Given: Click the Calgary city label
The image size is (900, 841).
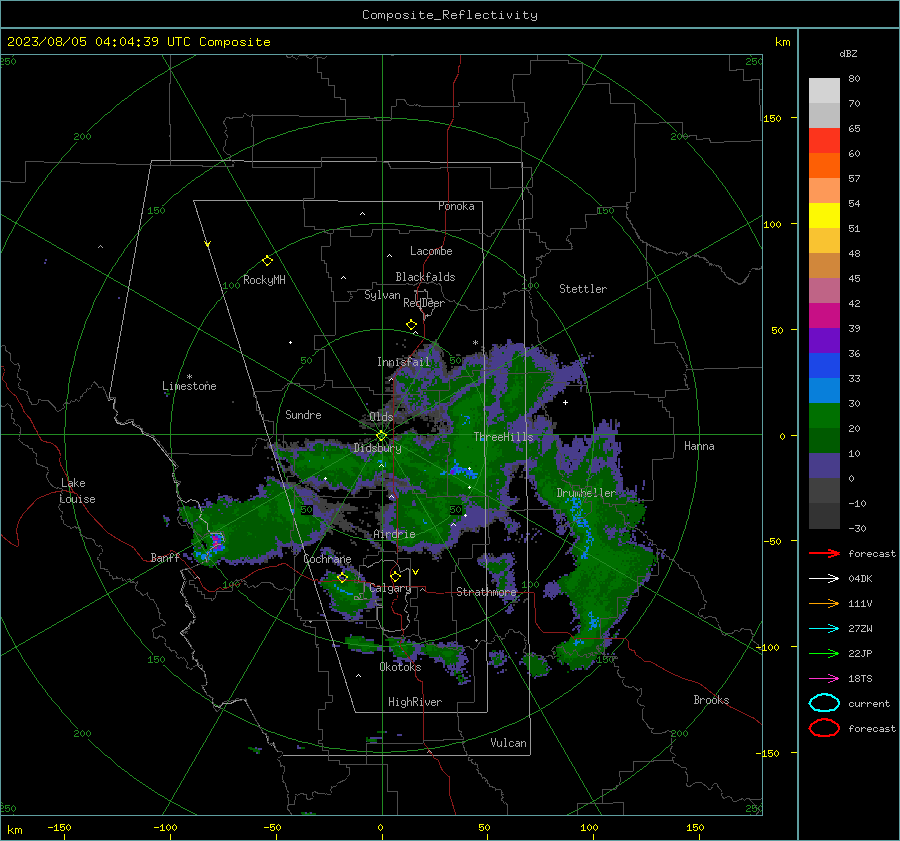Looking at the screenshot, I should (x=390, y=588).
